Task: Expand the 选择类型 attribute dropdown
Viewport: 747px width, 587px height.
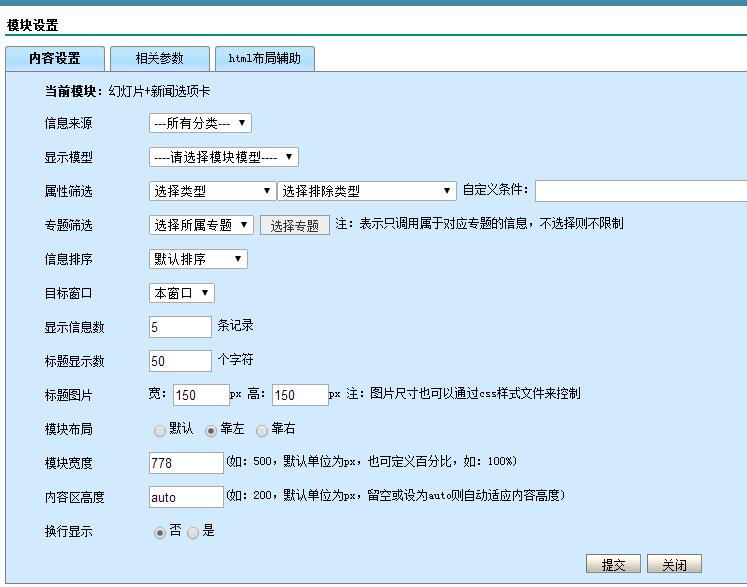Action: coord(212,192)
